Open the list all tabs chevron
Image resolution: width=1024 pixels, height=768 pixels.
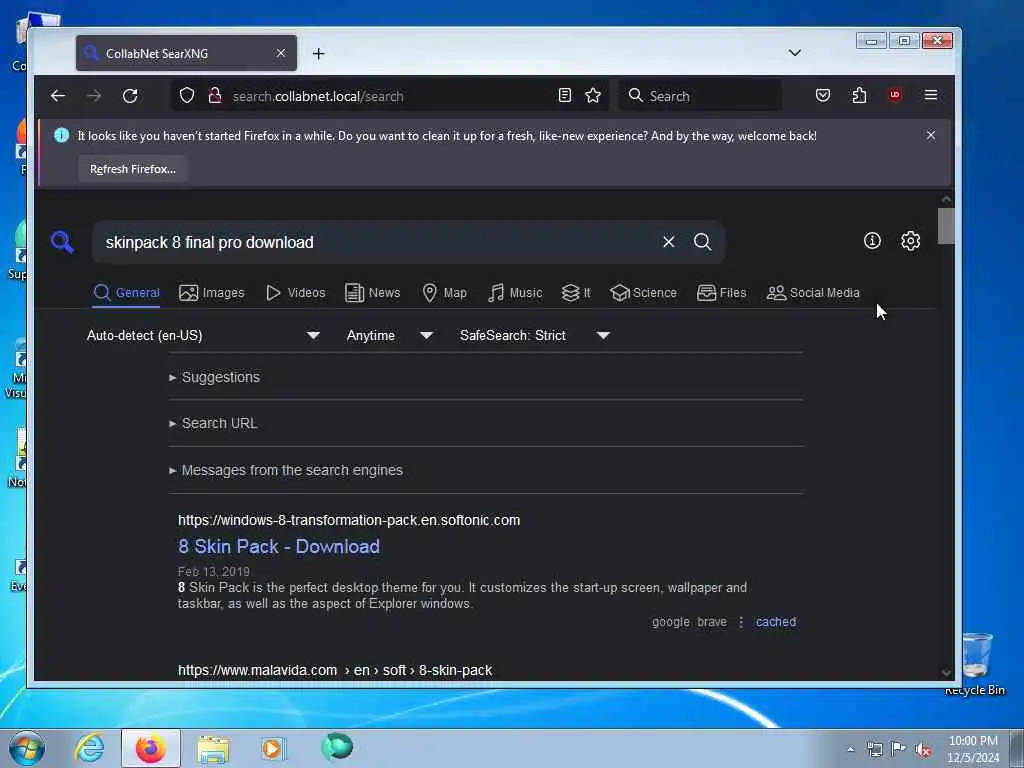tap(795, 53)
